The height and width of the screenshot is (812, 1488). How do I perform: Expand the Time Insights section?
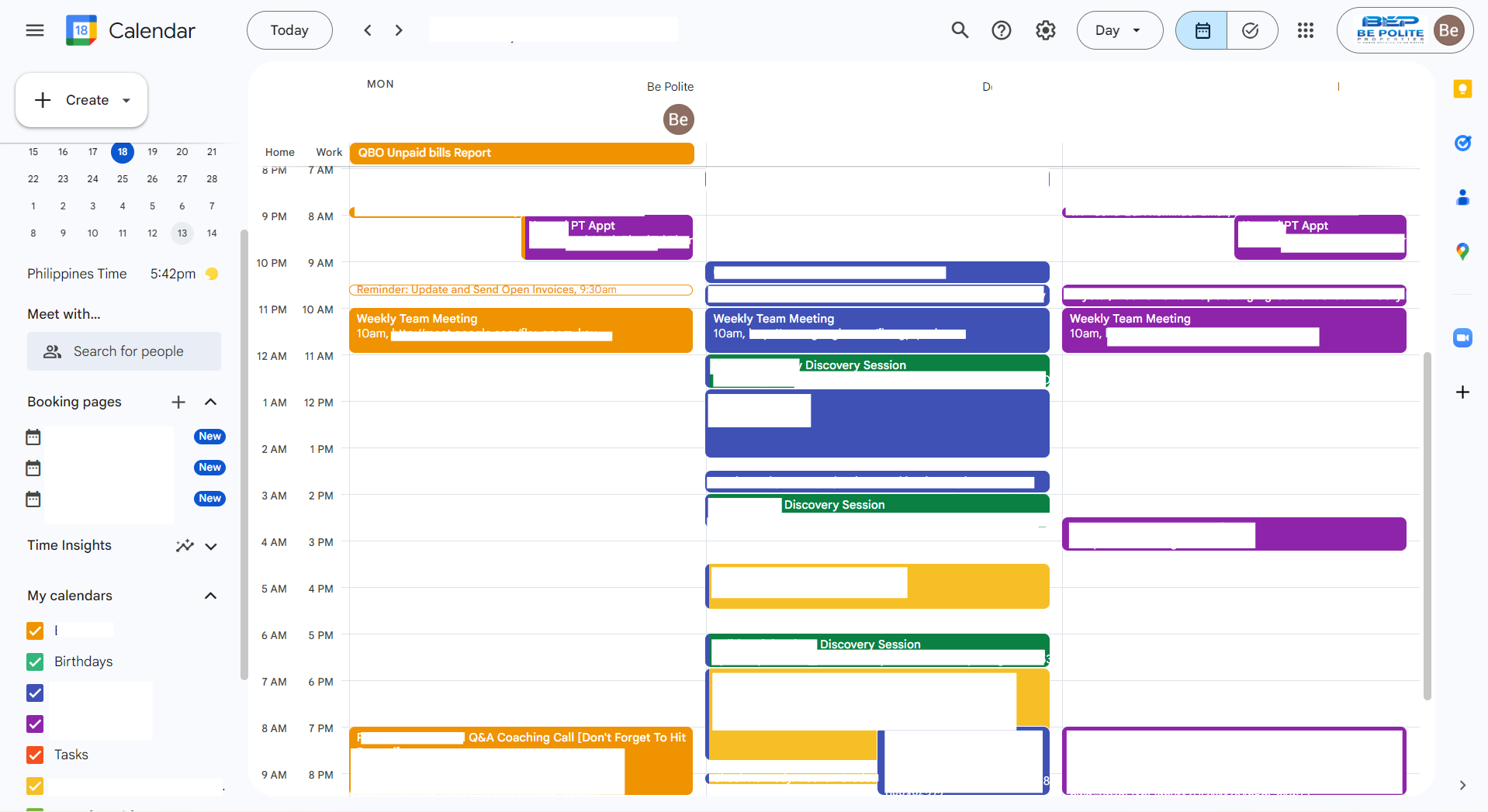point(210,546)
